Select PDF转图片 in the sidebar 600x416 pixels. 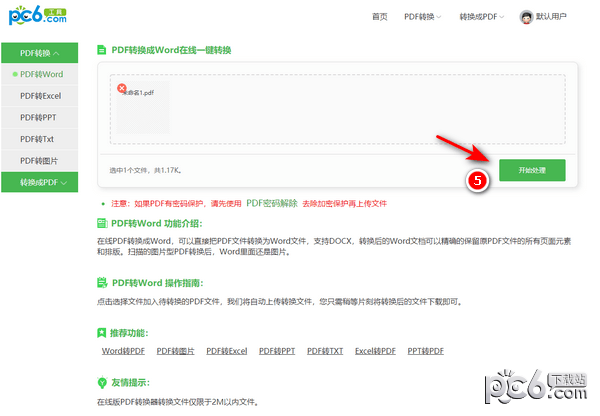pos(41,161)
